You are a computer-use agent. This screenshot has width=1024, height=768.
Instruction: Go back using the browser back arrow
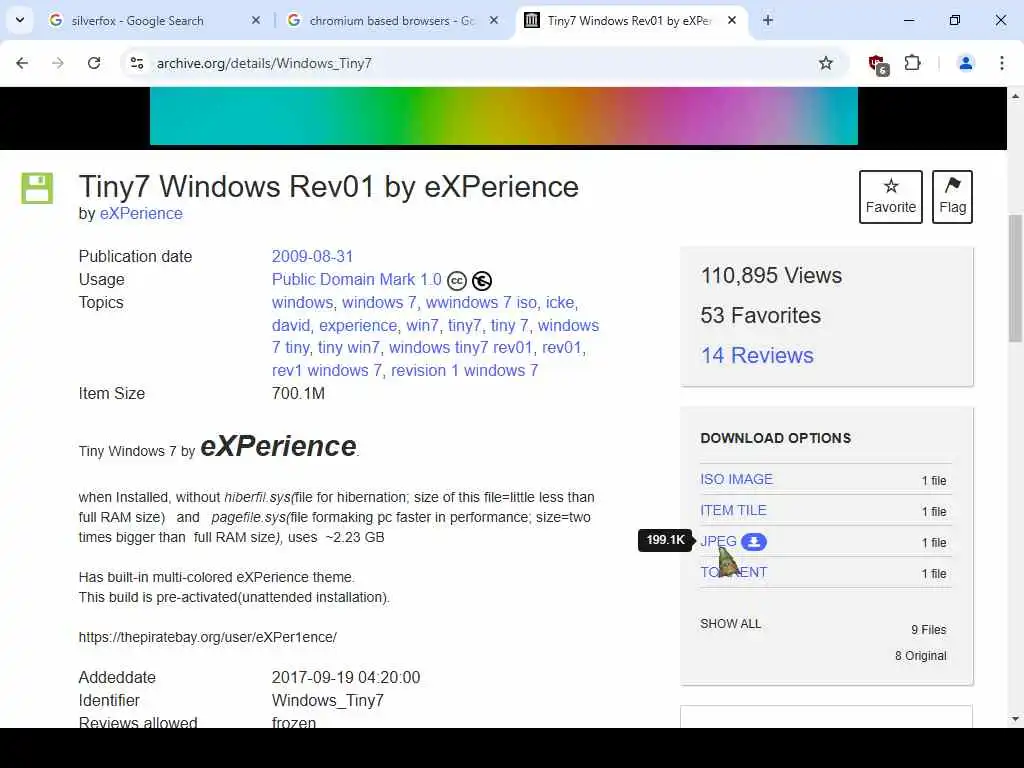(x=22, y=63)
